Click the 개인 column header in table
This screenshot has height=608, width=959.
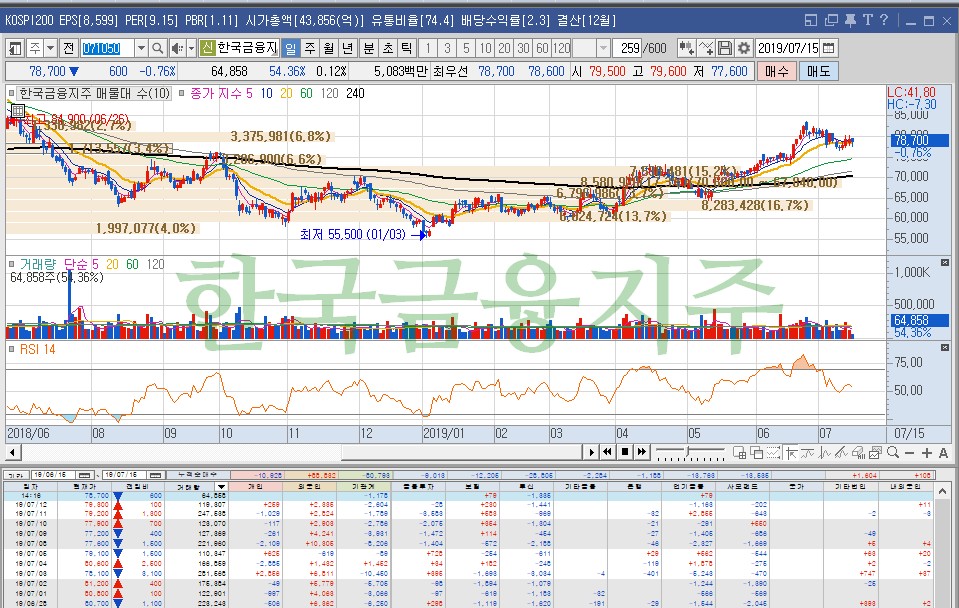pos(256,487)
